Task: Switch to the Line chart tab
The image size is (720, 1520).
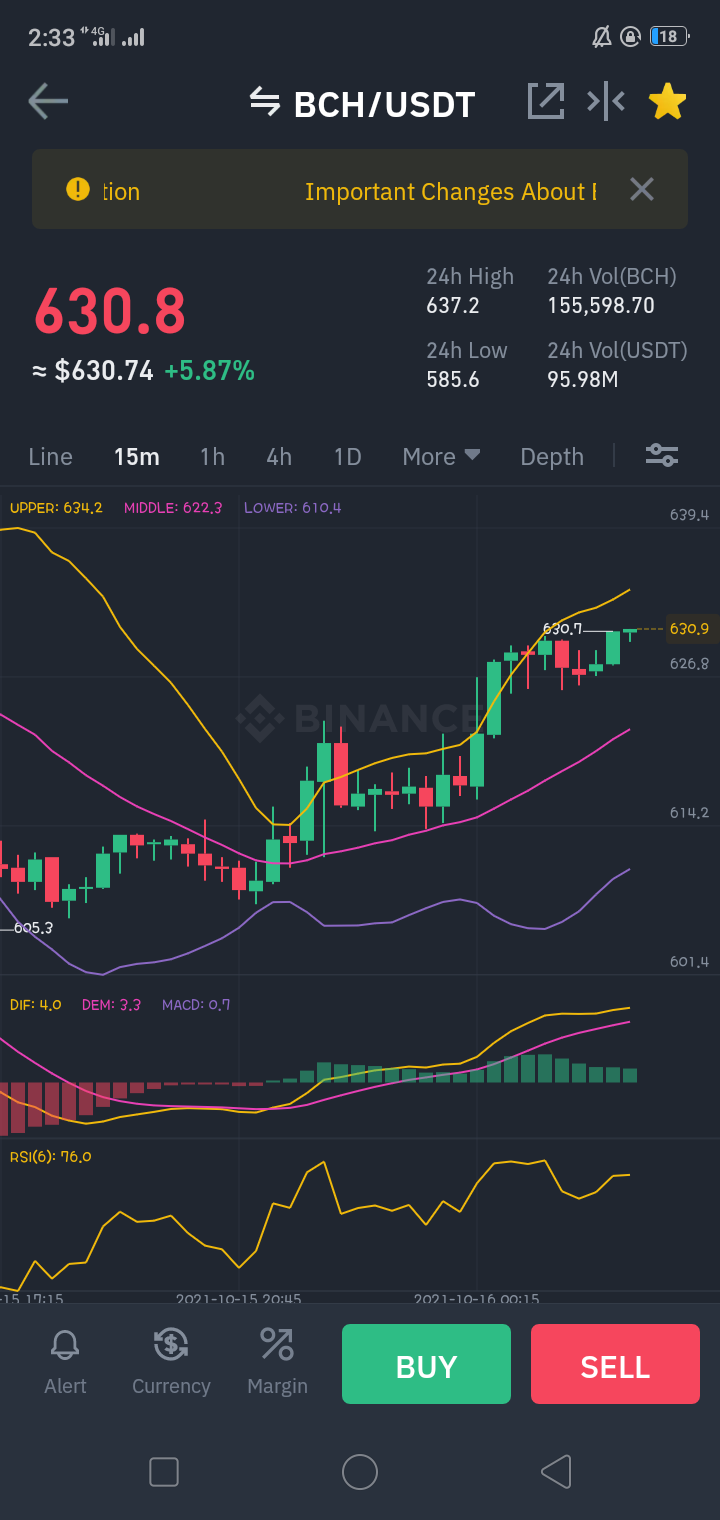Action: (x=50, y=456)
